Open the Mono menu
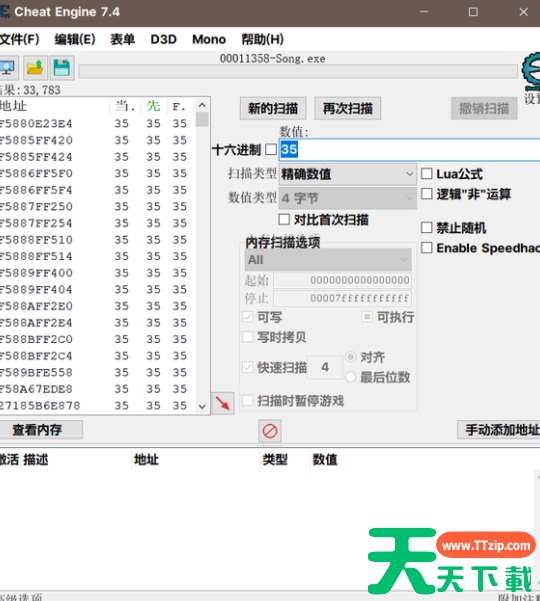 tap(209, 39)
